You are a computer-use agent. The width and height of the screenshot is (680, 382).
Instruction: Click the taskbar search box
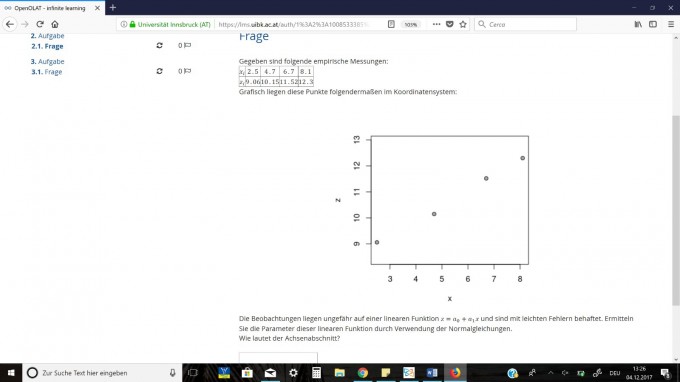coord(102,373)
